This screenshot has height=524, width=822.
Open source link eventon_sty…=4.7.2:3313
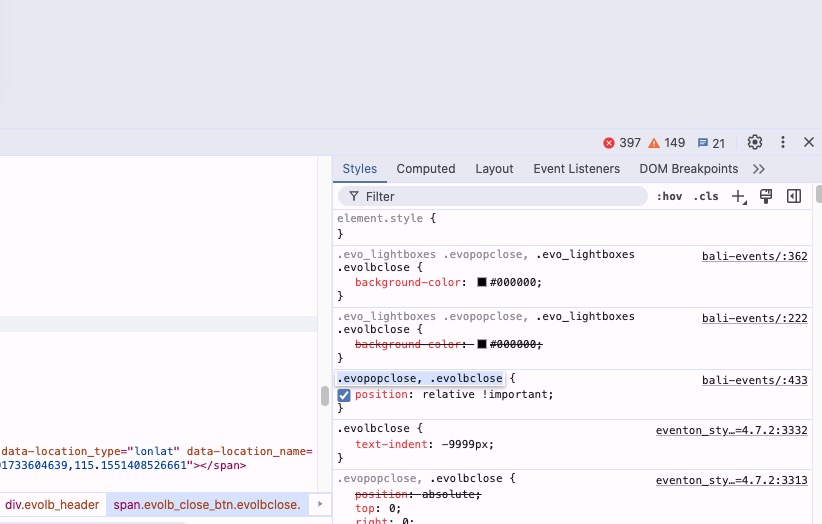[x=731, y=480]
